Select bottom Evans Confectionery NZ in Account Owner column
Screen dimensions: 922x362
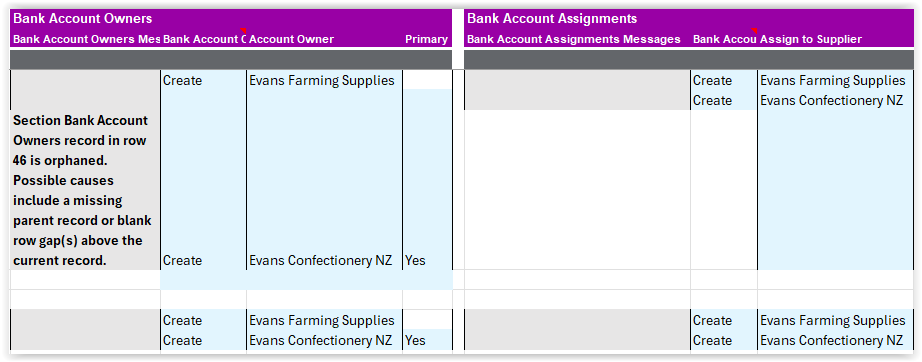click(x=320, y=340)
